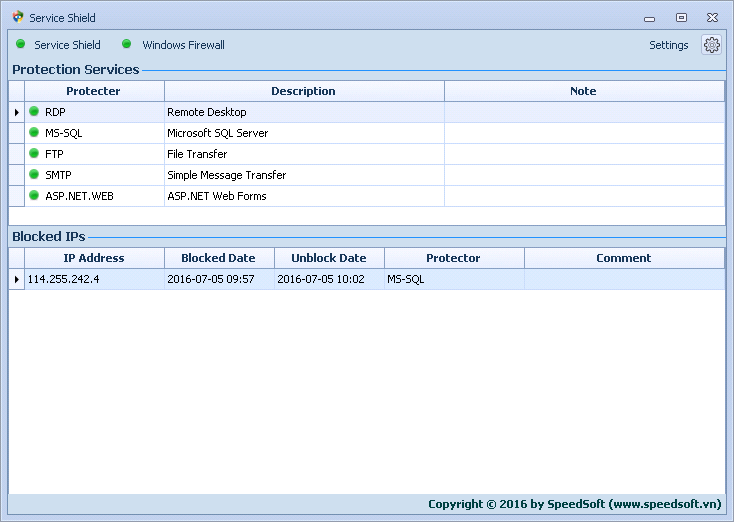Click the Service Shield status label
Screen dimensions: 734x522
[67, 45]
